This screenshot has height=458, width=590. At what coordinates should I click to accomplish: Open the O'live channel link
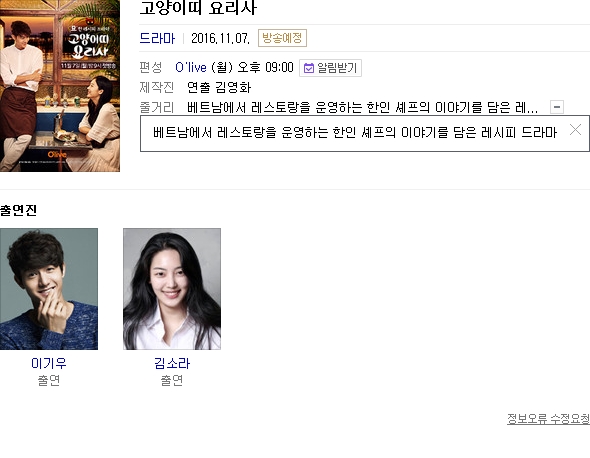pos(191,67)
